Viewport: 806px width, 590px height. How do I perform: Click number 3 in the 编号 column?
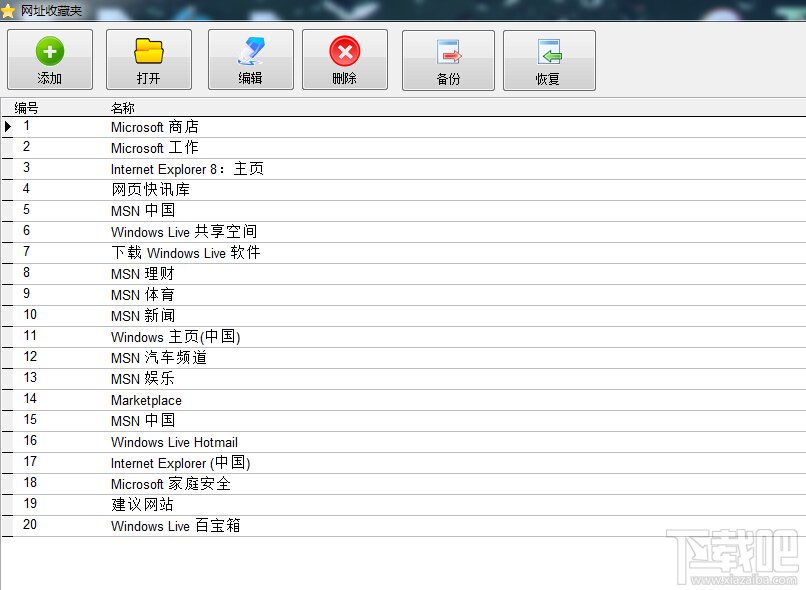click(27, 168)
